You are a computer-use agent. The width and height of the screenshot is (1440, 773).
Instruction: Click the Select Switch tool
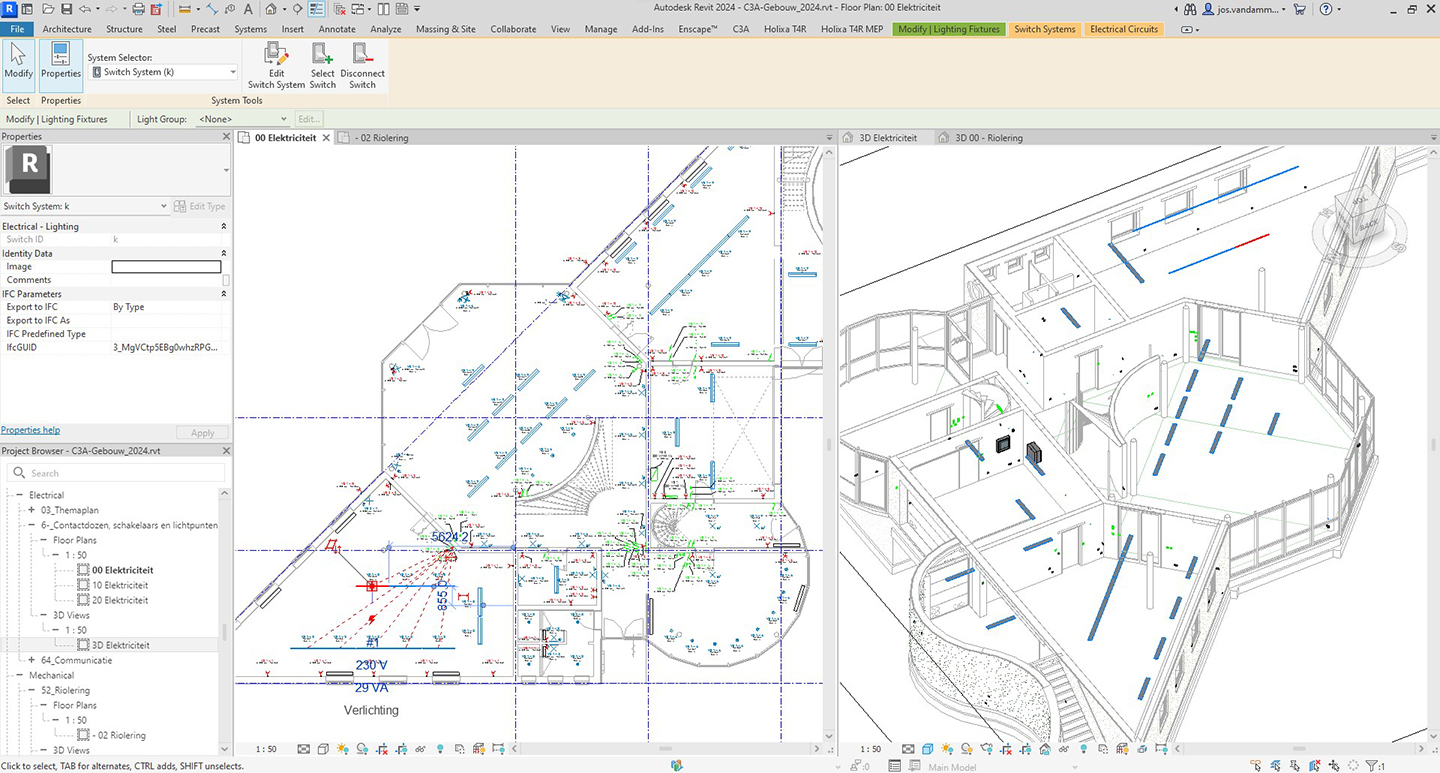click(x=322, y=66)
